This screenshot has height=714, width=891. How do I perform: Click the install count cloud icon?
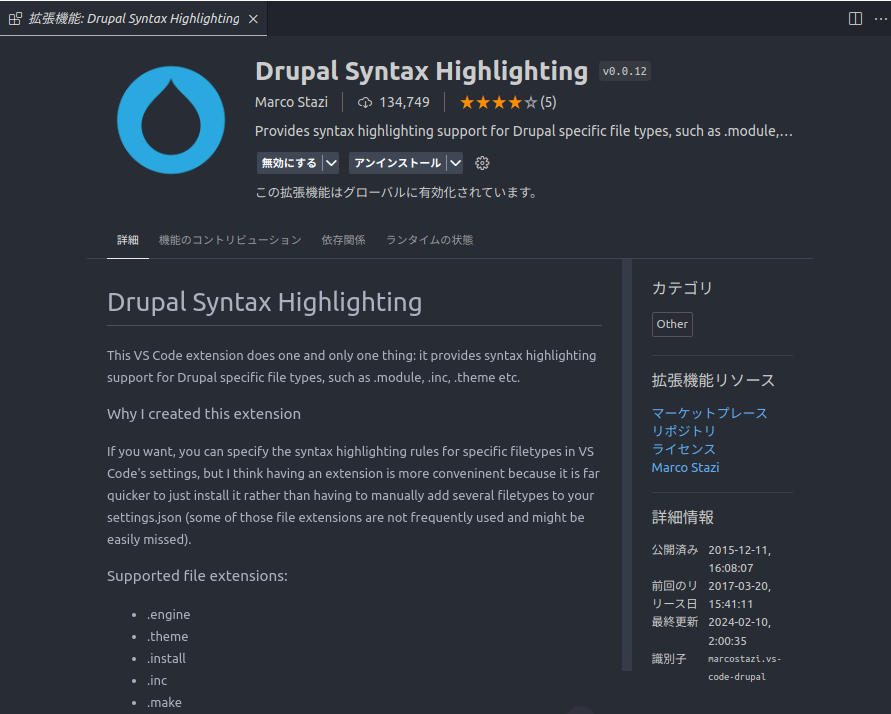tap(365, 102)
